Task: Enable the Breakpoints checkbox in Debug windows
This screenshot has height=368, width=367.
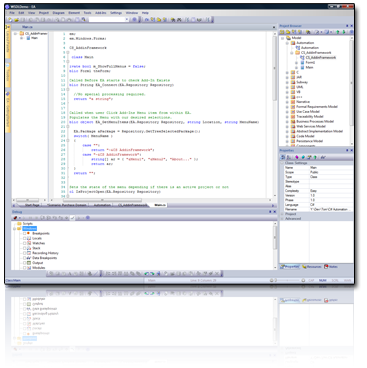Action: (24, 233)
